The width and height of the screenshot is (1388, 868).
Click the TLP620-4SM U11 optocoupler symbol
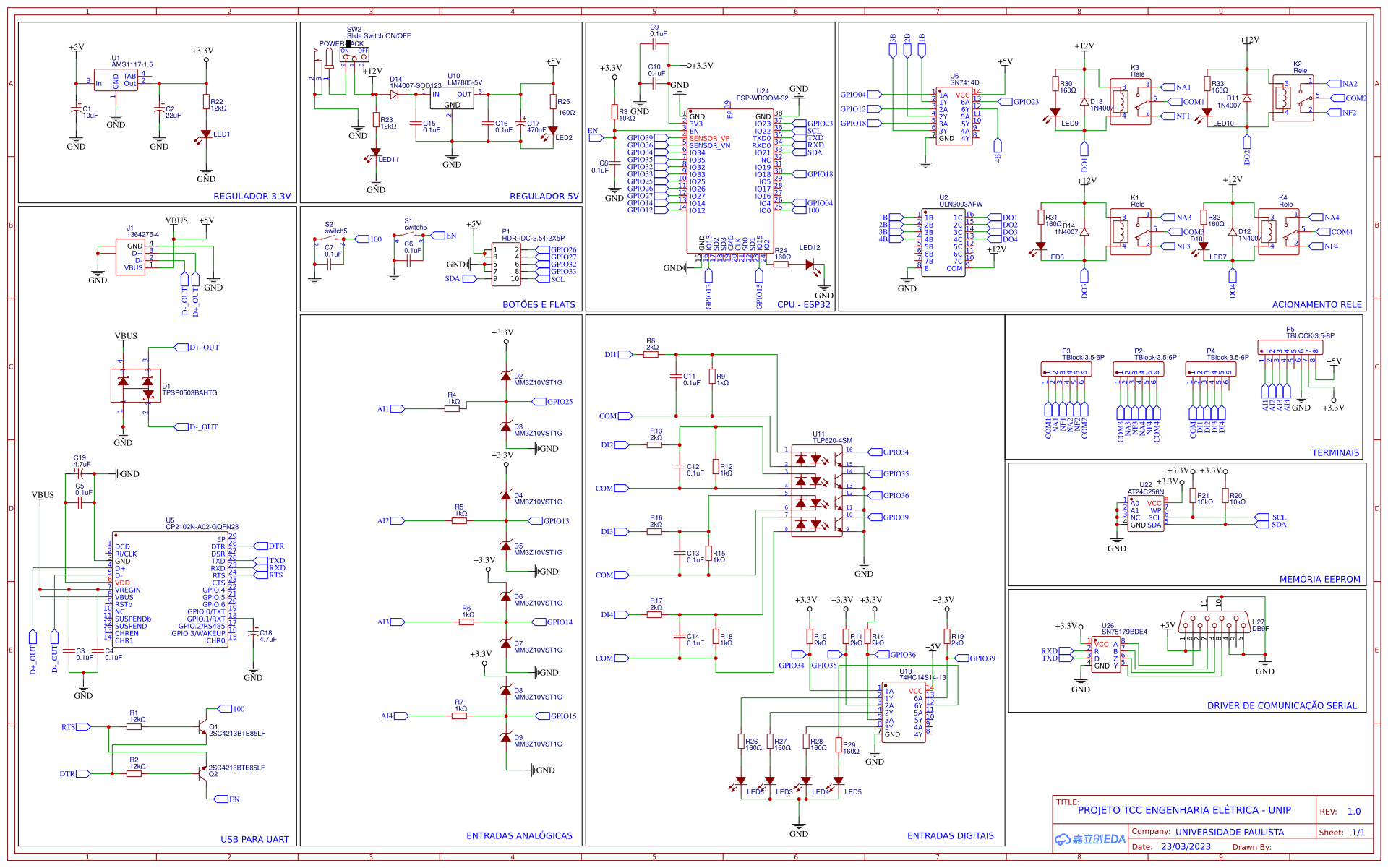(x=817, y=491)
